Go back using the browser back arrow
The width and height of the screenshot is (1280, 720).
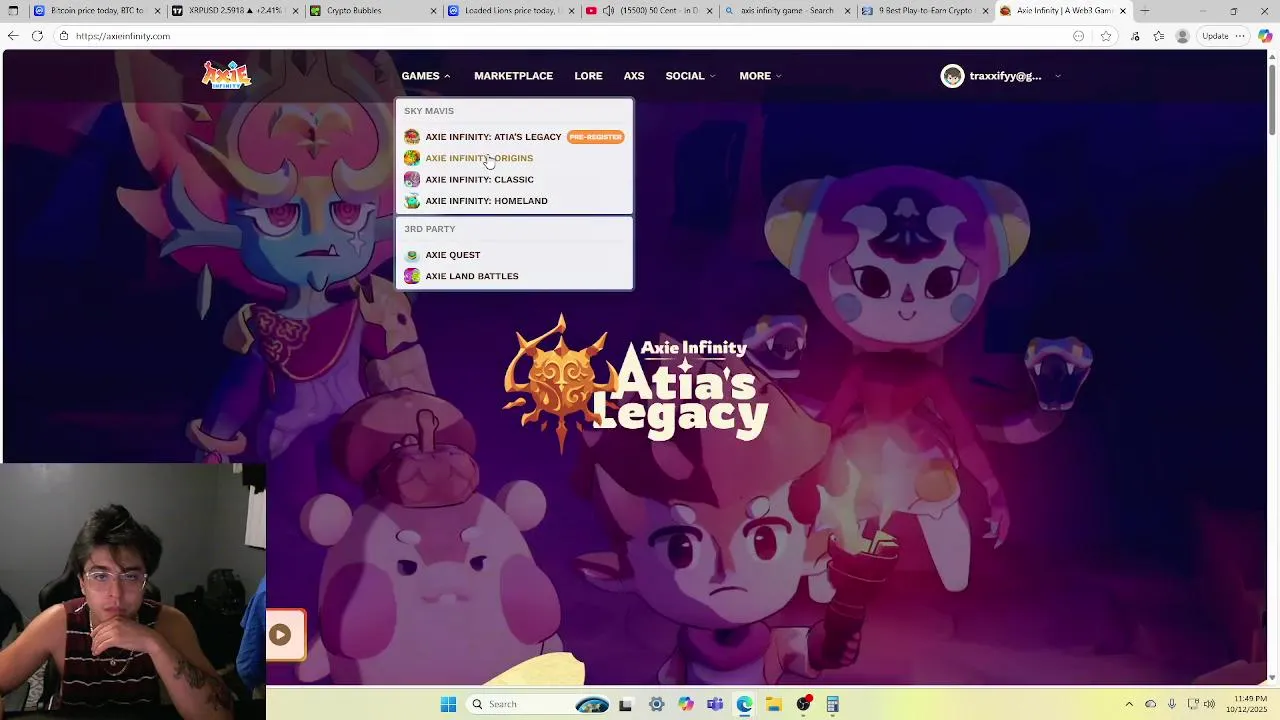[x=13, y=36]
